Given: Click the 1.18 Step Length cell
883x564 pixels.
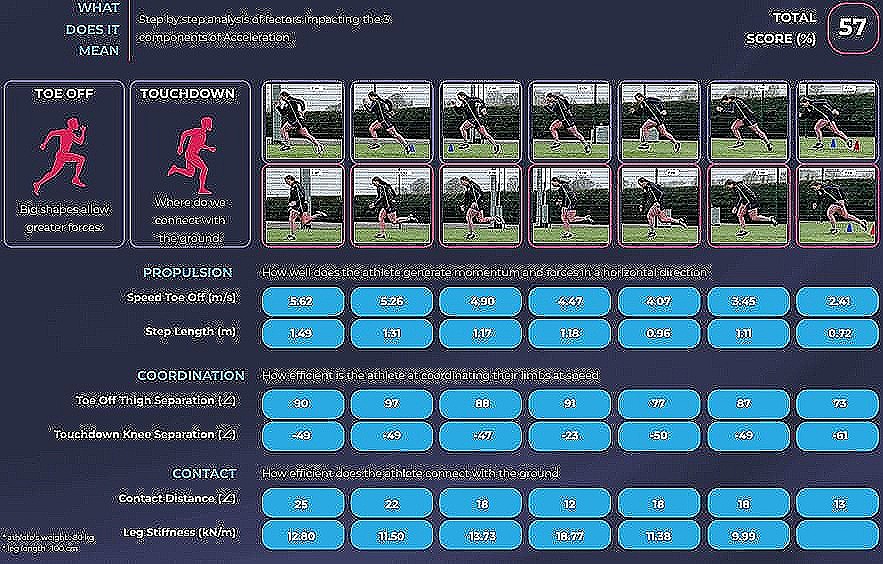Looking at the screenshot, I should pyautogui.click(x=569, y=334).
